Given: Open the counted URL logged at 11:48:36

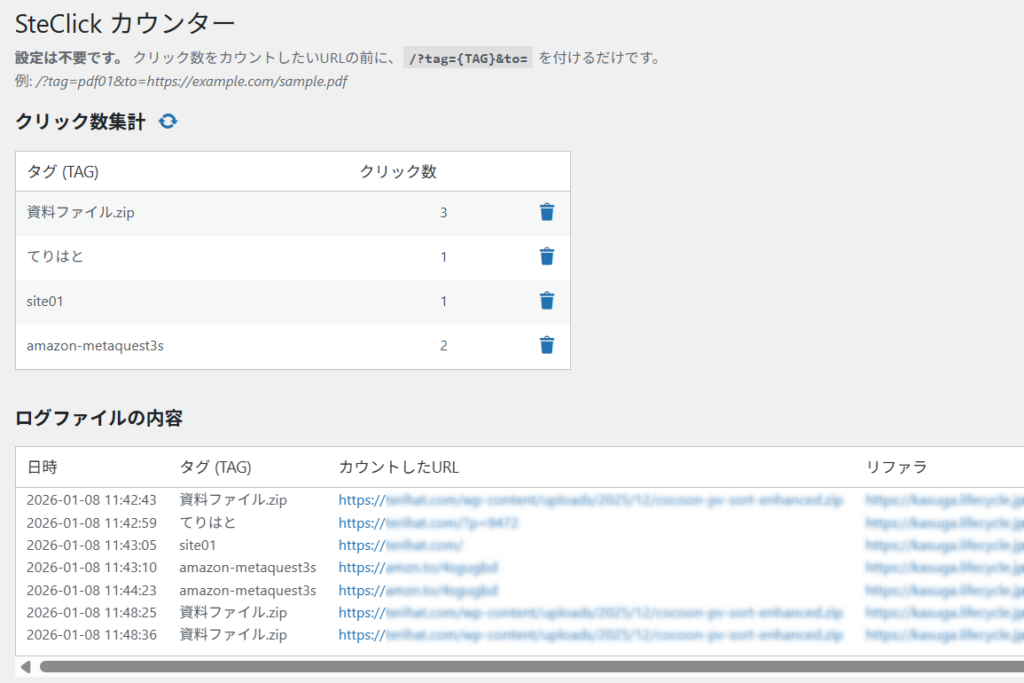Looking at the screenshot, I should [x=590, y=635].
